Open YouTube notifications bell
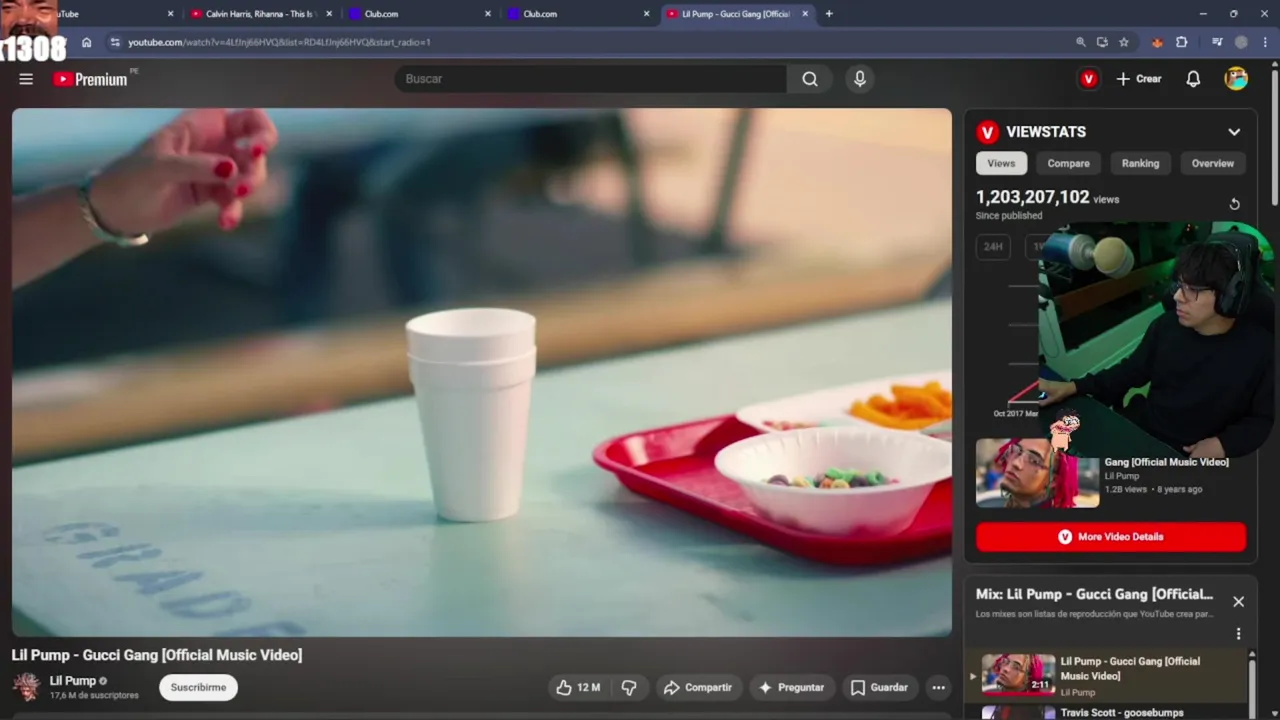1280x720 pixels. coord(1193,79)
